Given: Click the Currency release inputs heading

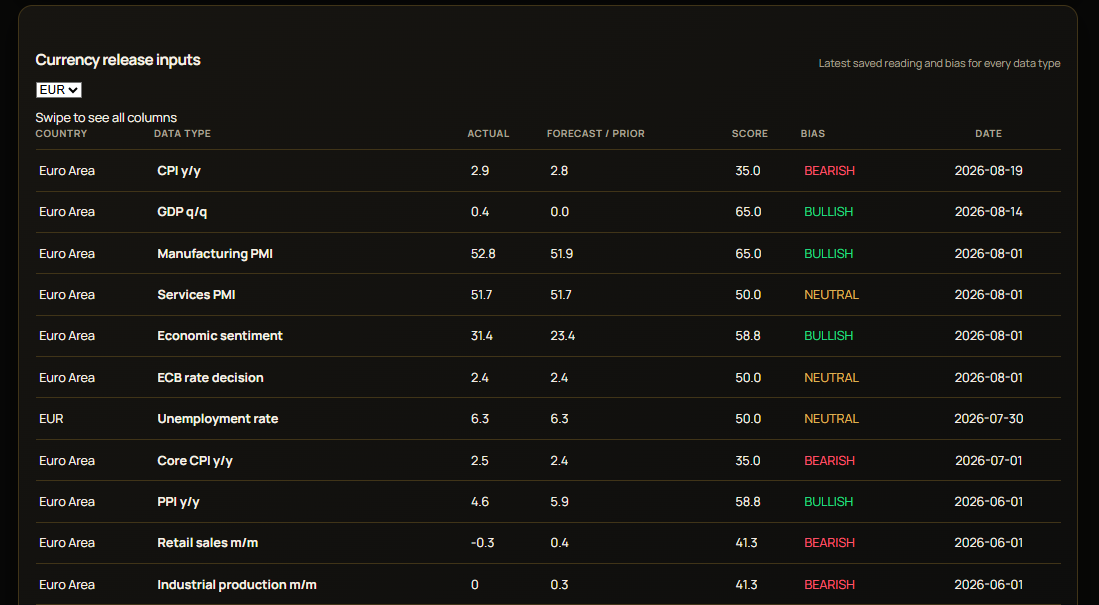Looking at the screenshot, I should point(118,60).
